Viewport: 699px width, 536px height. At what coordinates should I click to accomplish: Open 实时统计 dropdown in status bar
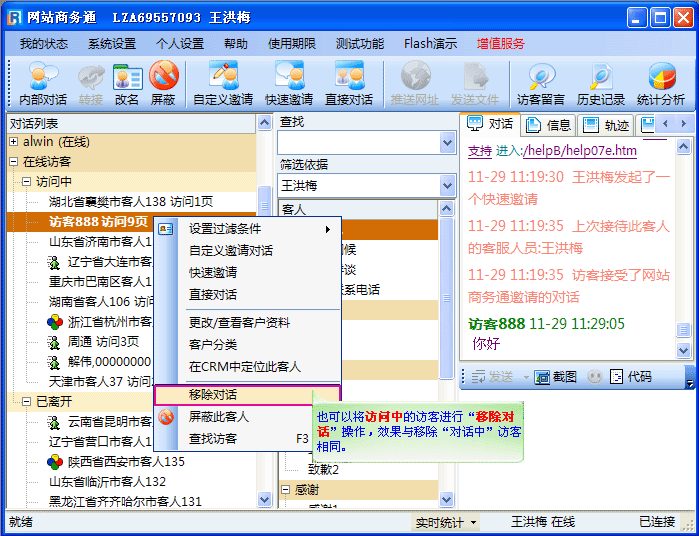(445, 522)
